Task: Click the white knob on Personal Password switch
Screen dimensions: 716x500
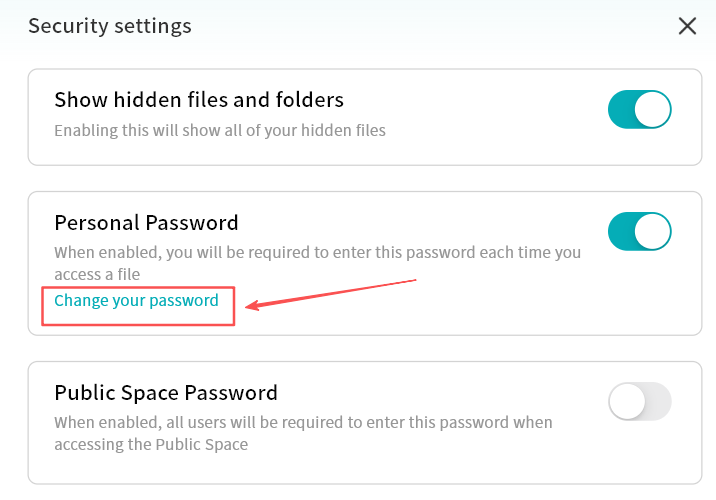Action: point(653,231)
